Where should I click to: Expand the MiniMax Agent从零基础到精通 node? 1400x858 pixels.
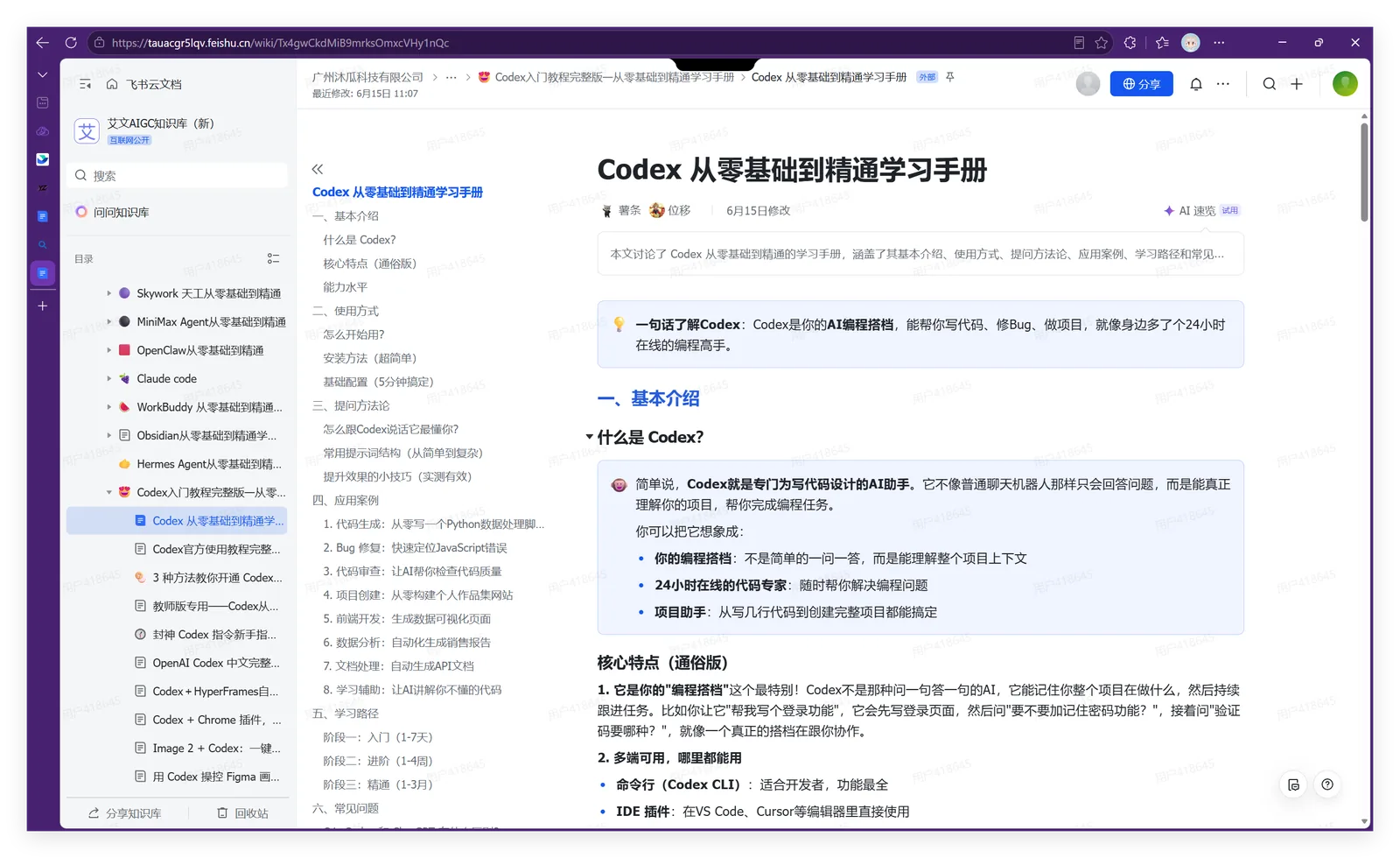tap(109, 322)
